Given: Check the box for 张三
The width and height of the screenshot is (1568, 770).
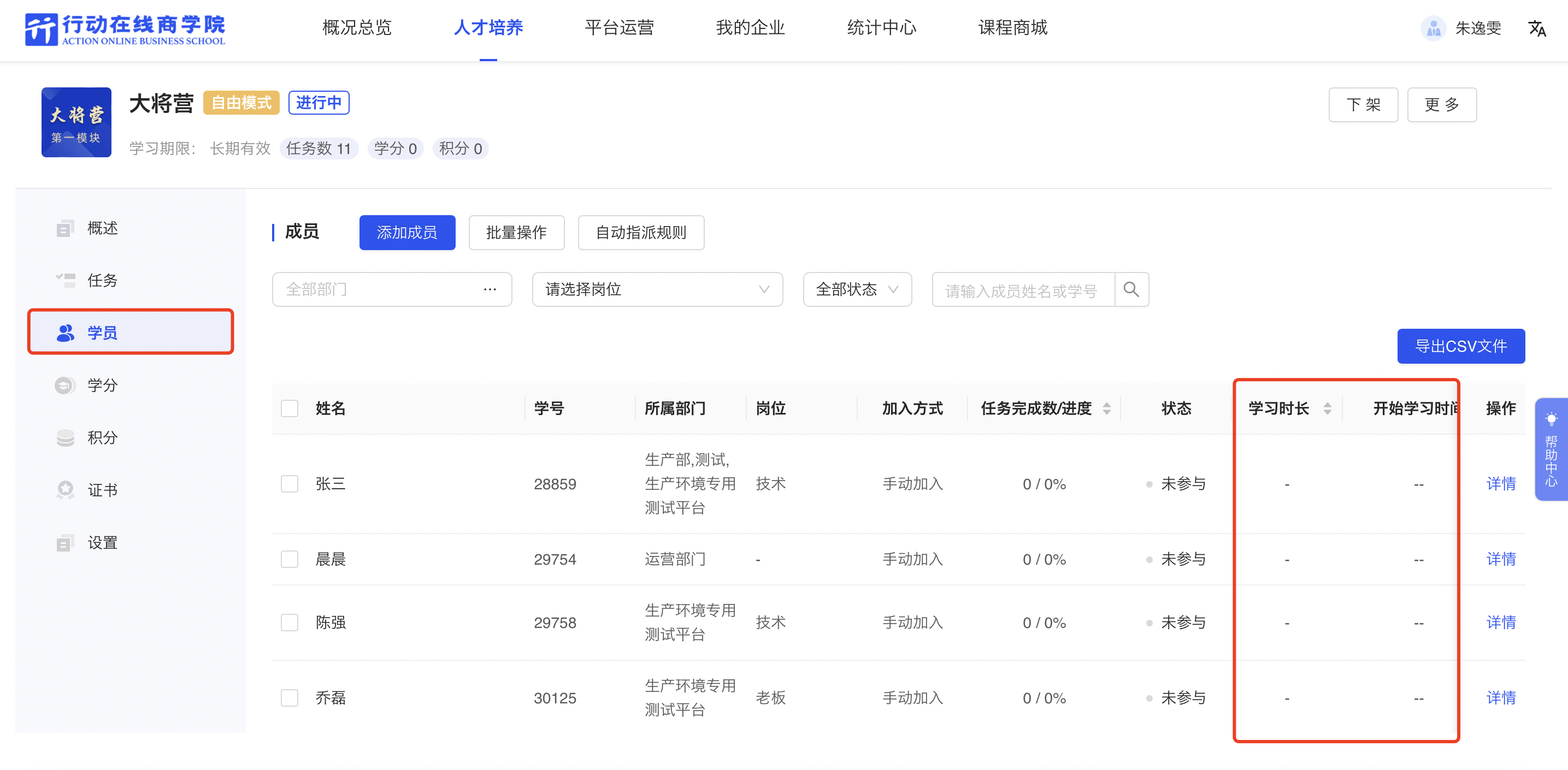Looking at the screenshot, I should click(x=290, y=484).
